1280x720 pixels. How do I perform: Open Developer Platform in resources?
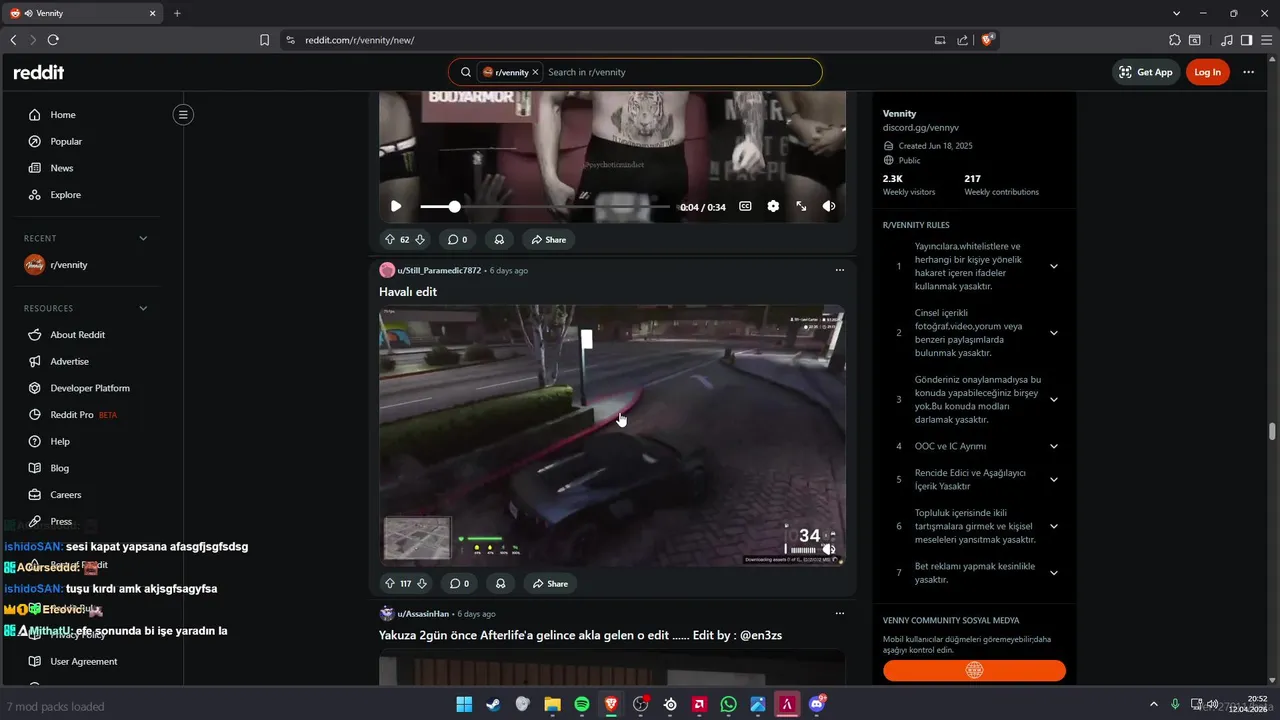(x=92, y=388)
